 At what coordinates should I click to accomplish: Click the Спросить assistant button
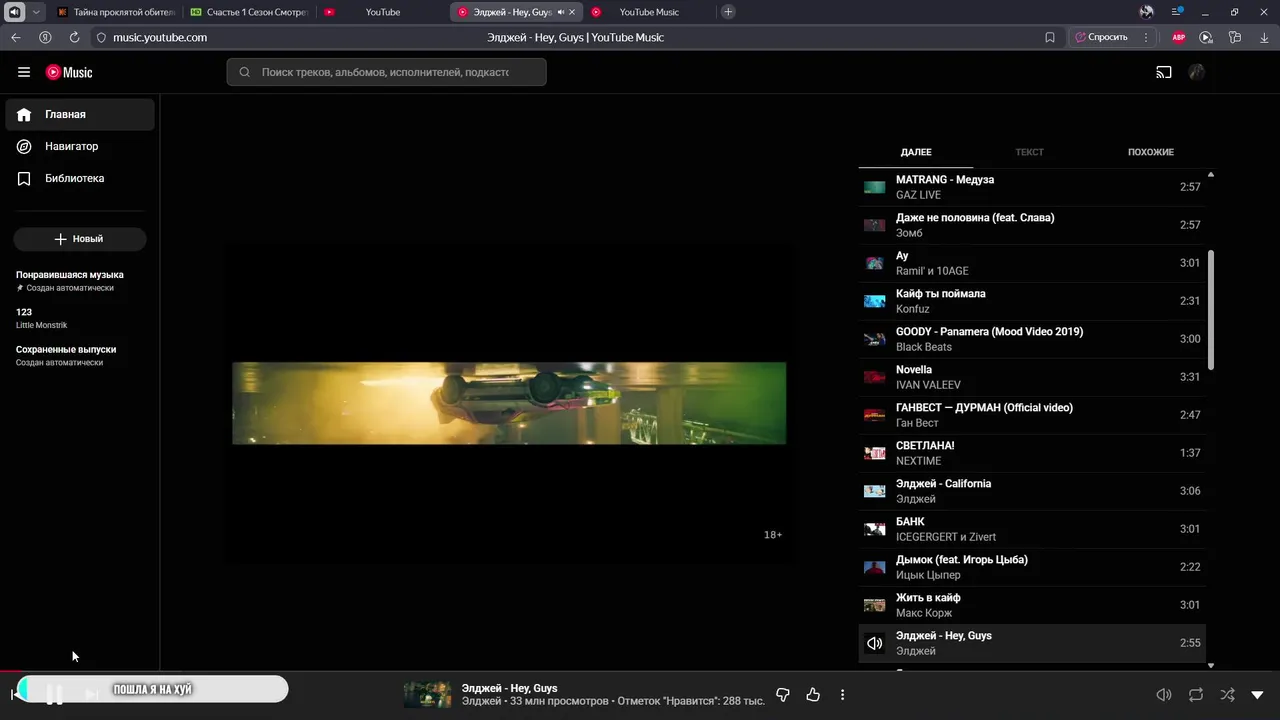[1101, 37]
